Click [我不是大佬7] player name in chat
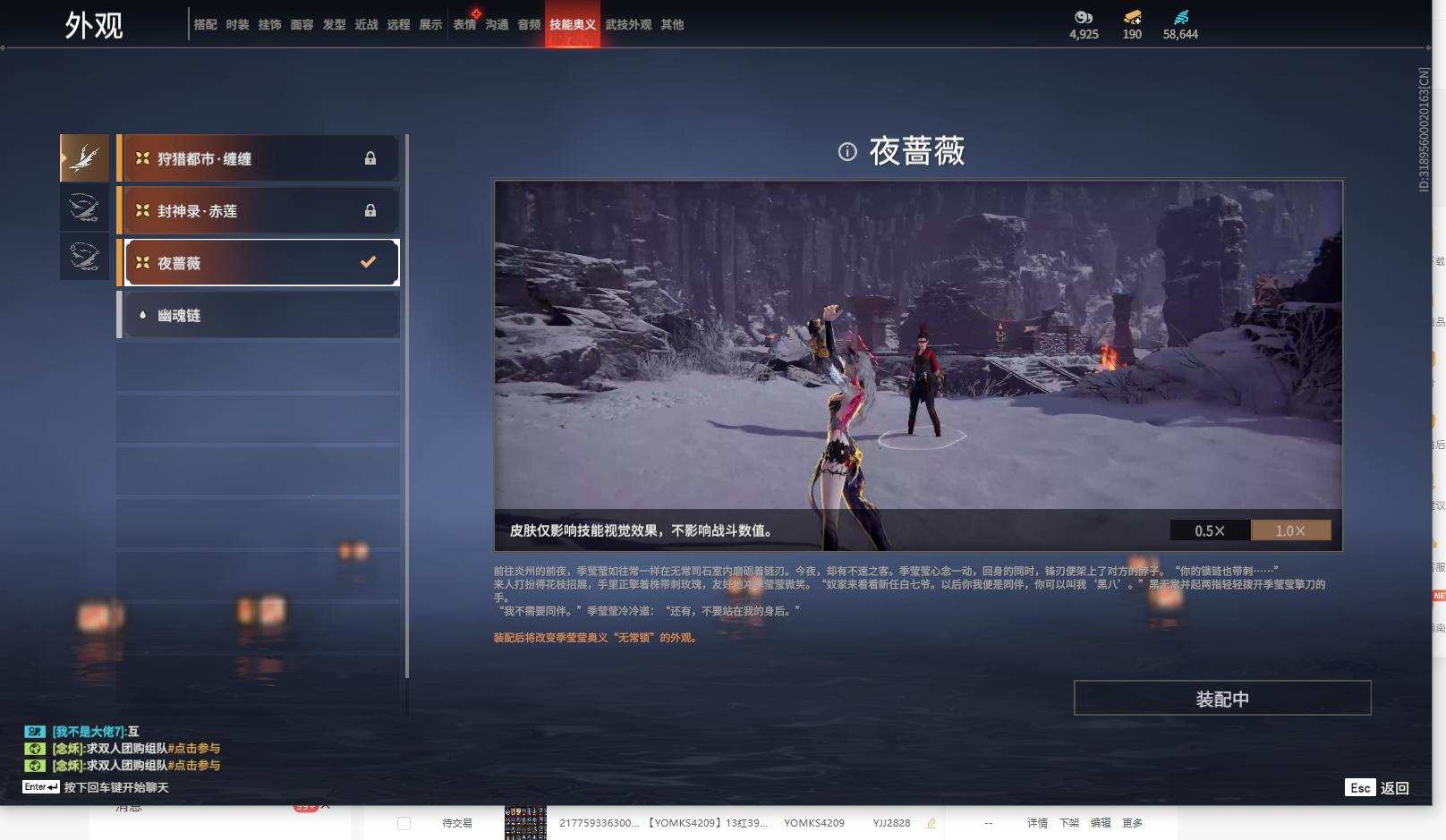 pyautogui.click(x=88, y=732)
